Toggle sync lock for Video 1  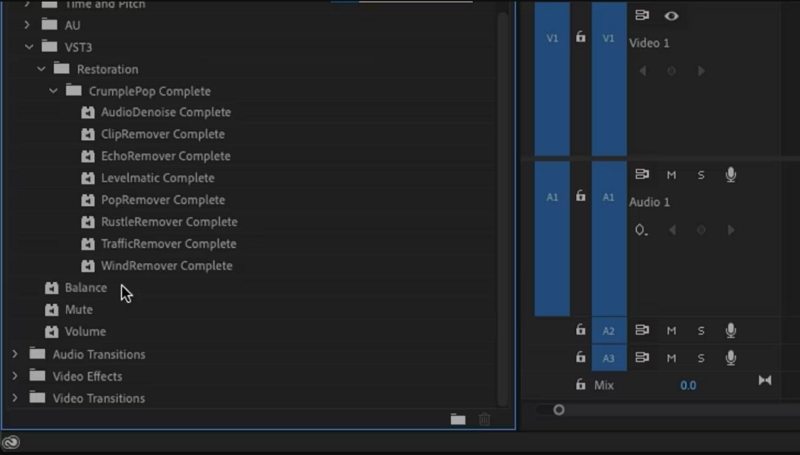[642, 15]
